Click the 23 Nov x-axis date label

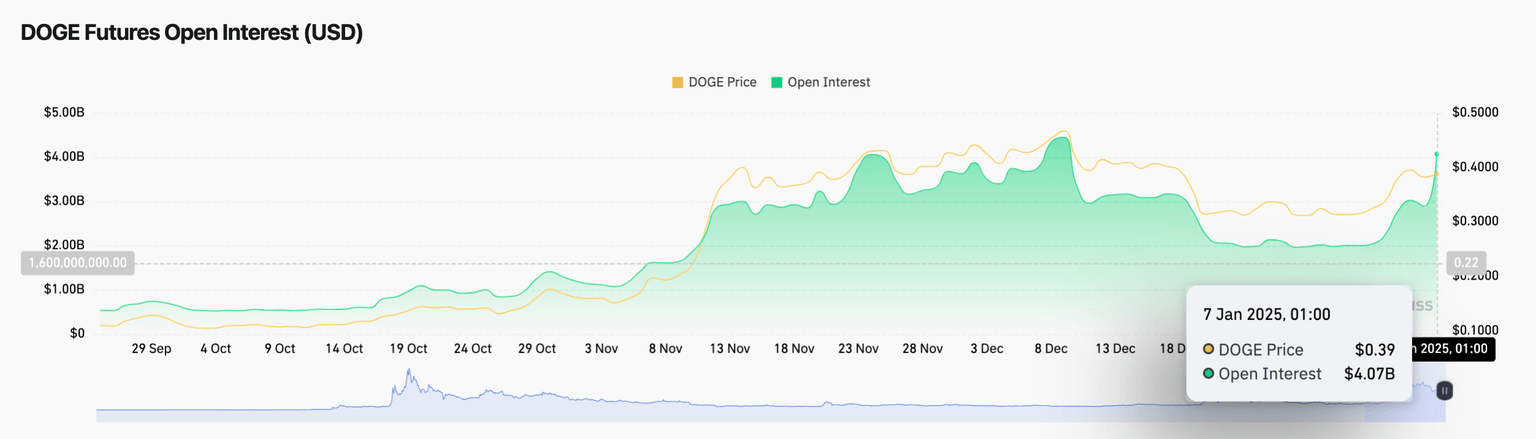click(857, 349)
